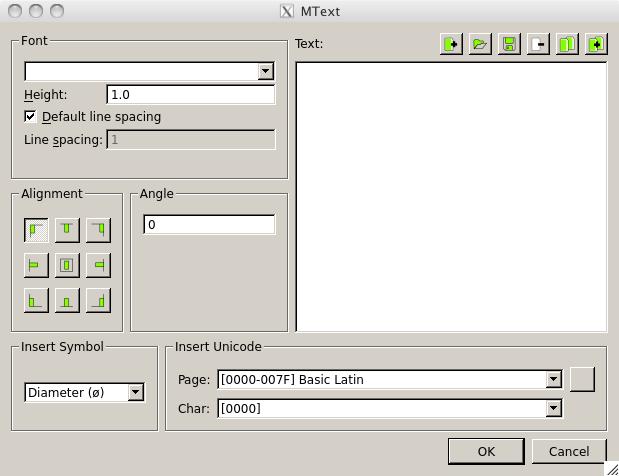This screenshot has height=476, width=619.
Task: Open the Char [0000] dropdown
Action: coord(553,408)
